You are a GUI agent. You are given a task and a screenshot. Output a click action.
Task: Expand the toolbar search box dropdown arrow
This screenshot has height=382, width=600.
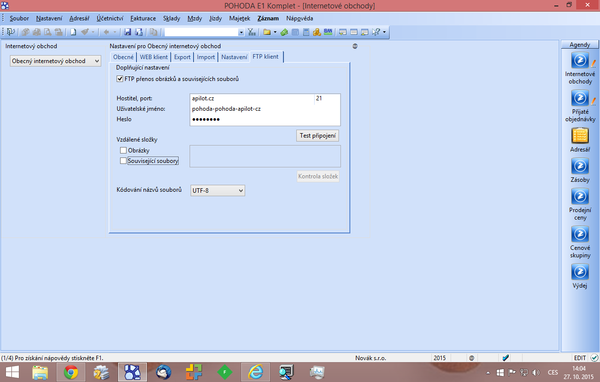click(241, 33)
